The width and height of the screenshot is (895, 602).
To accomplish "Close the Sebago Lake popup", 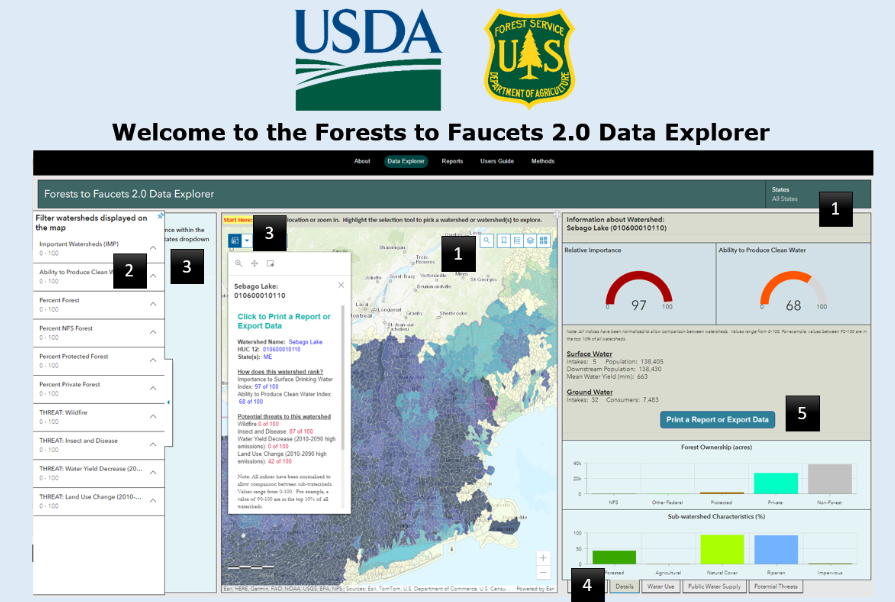I will (341, 285).
